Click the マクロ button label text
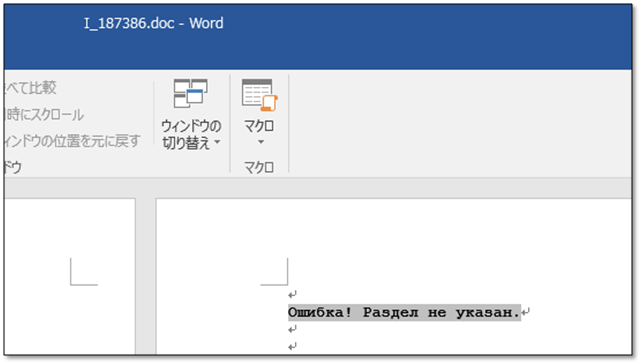Viewport: 641px width, 364px height. tap(259, 126)
